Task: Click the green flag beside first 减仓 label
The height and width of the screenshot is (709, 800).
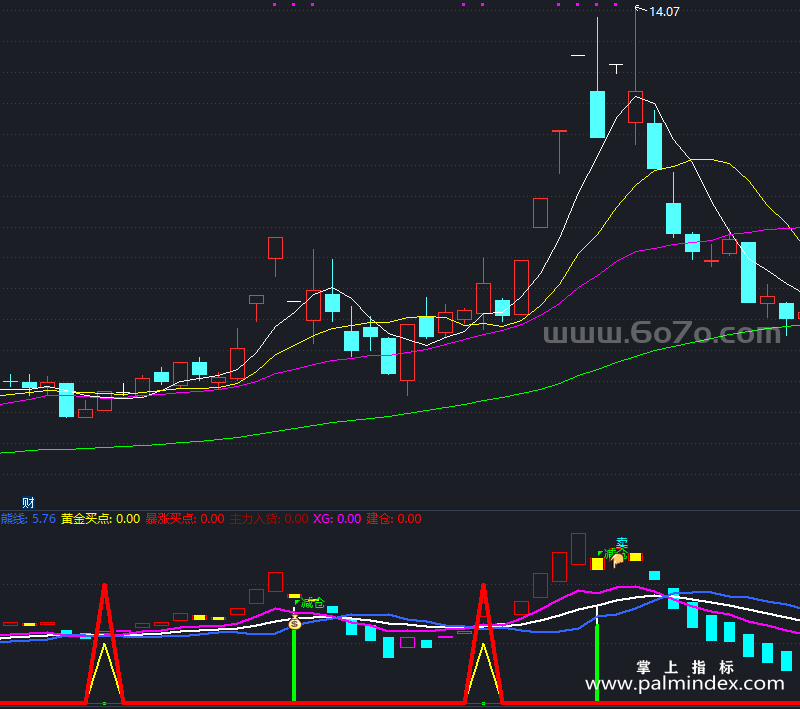Action: 297,602
